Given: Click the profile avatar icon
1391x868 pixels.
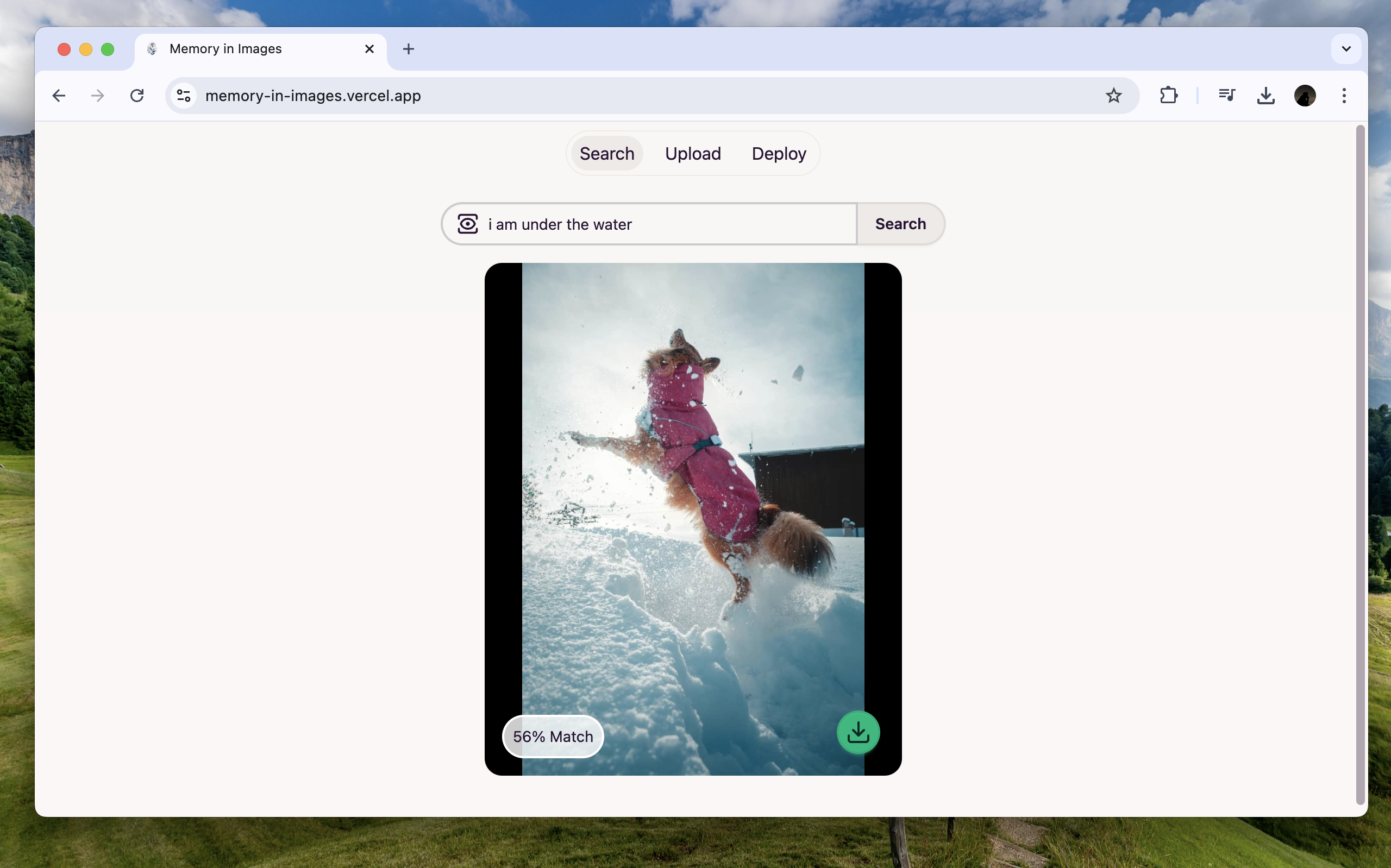Looking at the screenshot, I should click(1304, 95).
